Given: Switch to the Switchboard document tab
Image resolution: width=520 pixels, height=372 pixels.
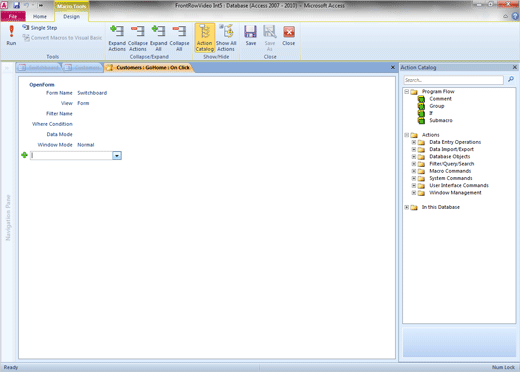Looking at the screenshot, I should coord(39,68).
